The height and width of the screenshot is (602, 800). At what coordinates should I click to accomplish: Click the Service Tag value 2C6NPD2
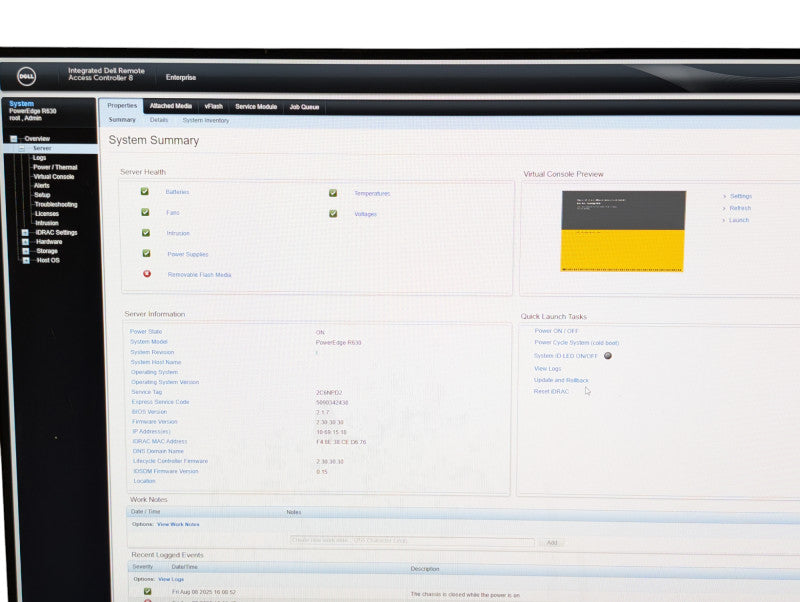click(329, 393)
